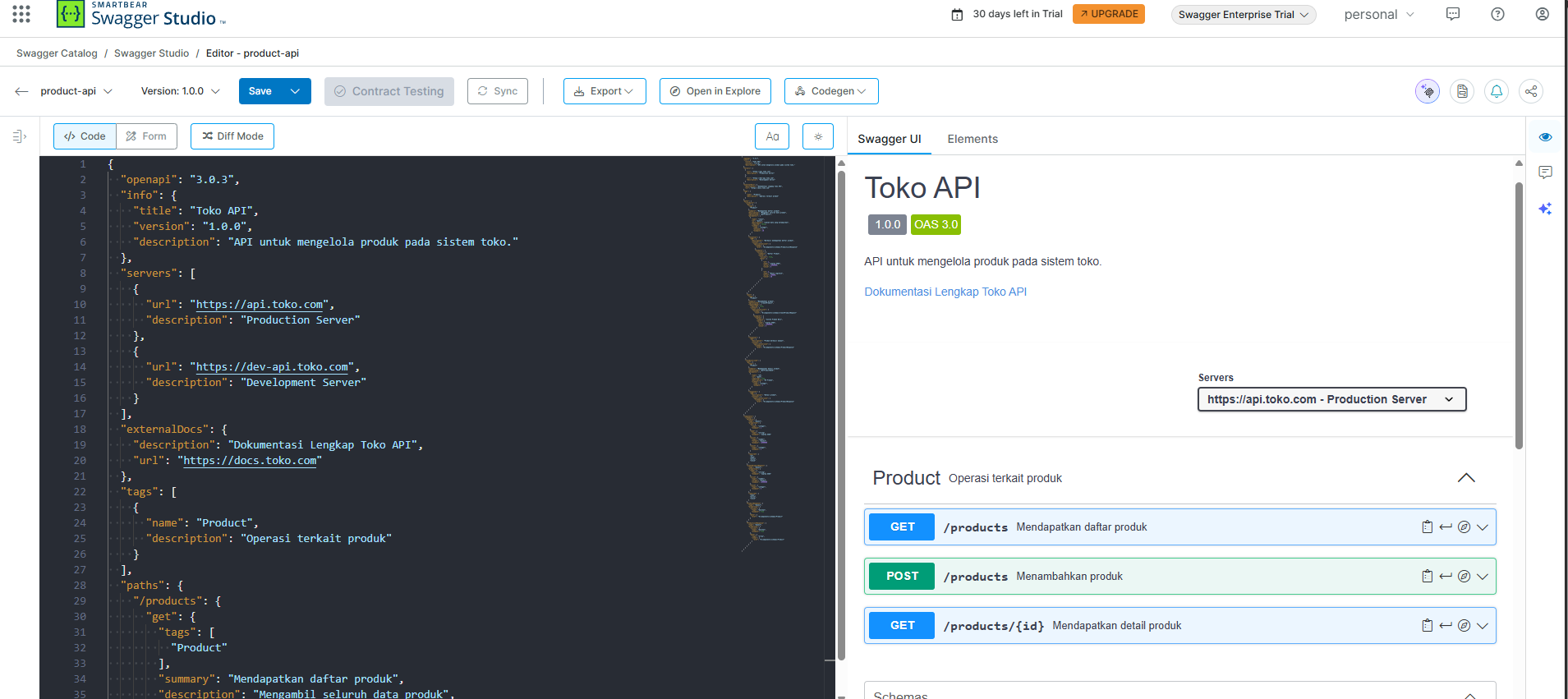
Task: Open the Codegen dropdown
Action: pyautogui.click(x=831, y=91)
